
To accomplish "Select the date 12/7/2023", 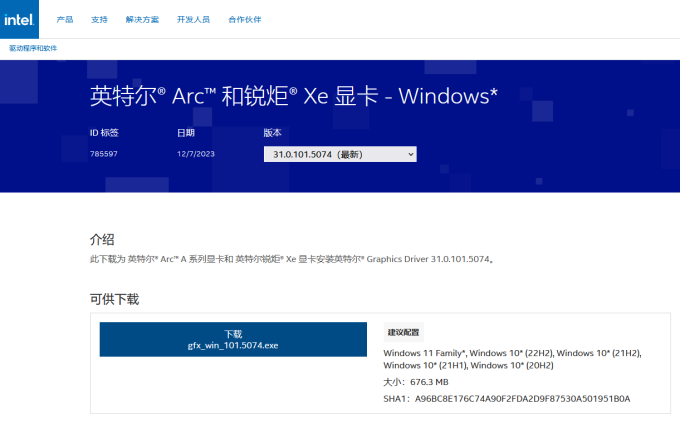I will (196, 154).
